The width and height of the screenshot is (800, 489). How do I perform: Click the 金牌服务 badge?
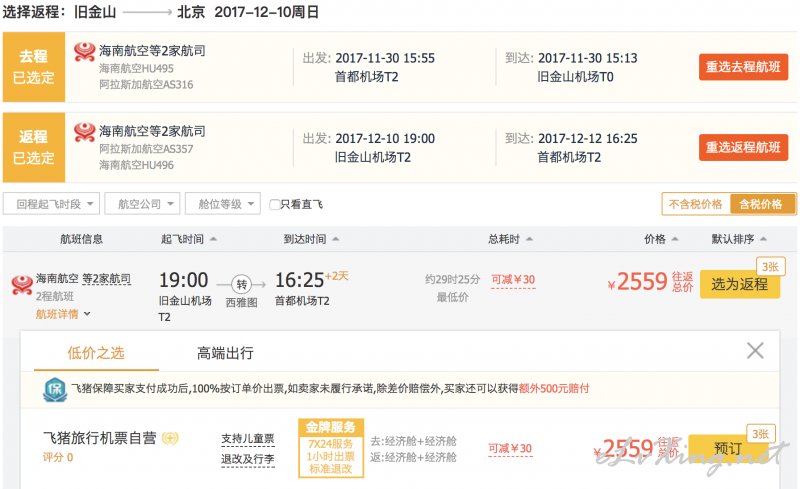click(331, 448)
